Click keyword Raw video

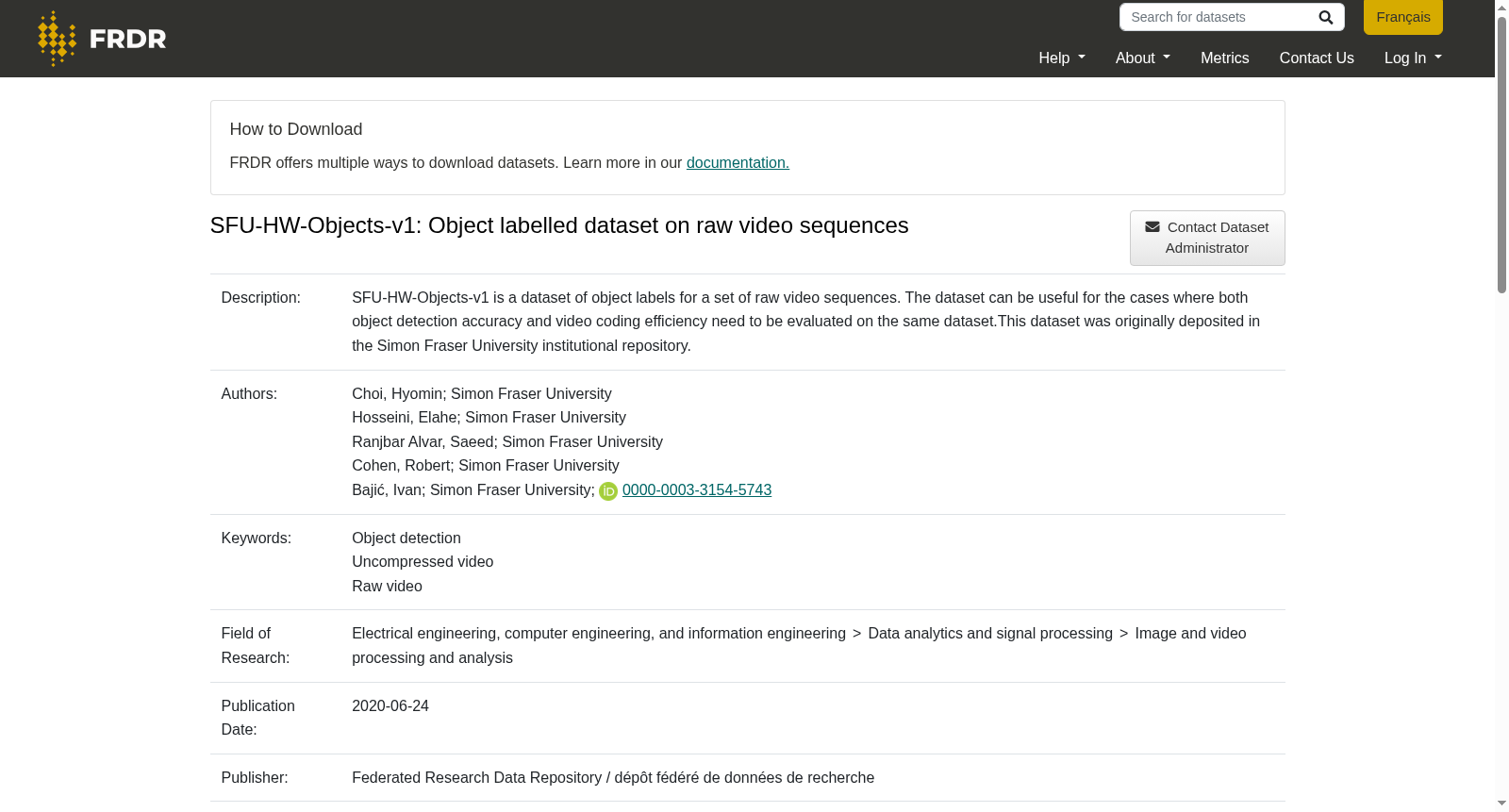pyautogui.click(x=387, y=586)
